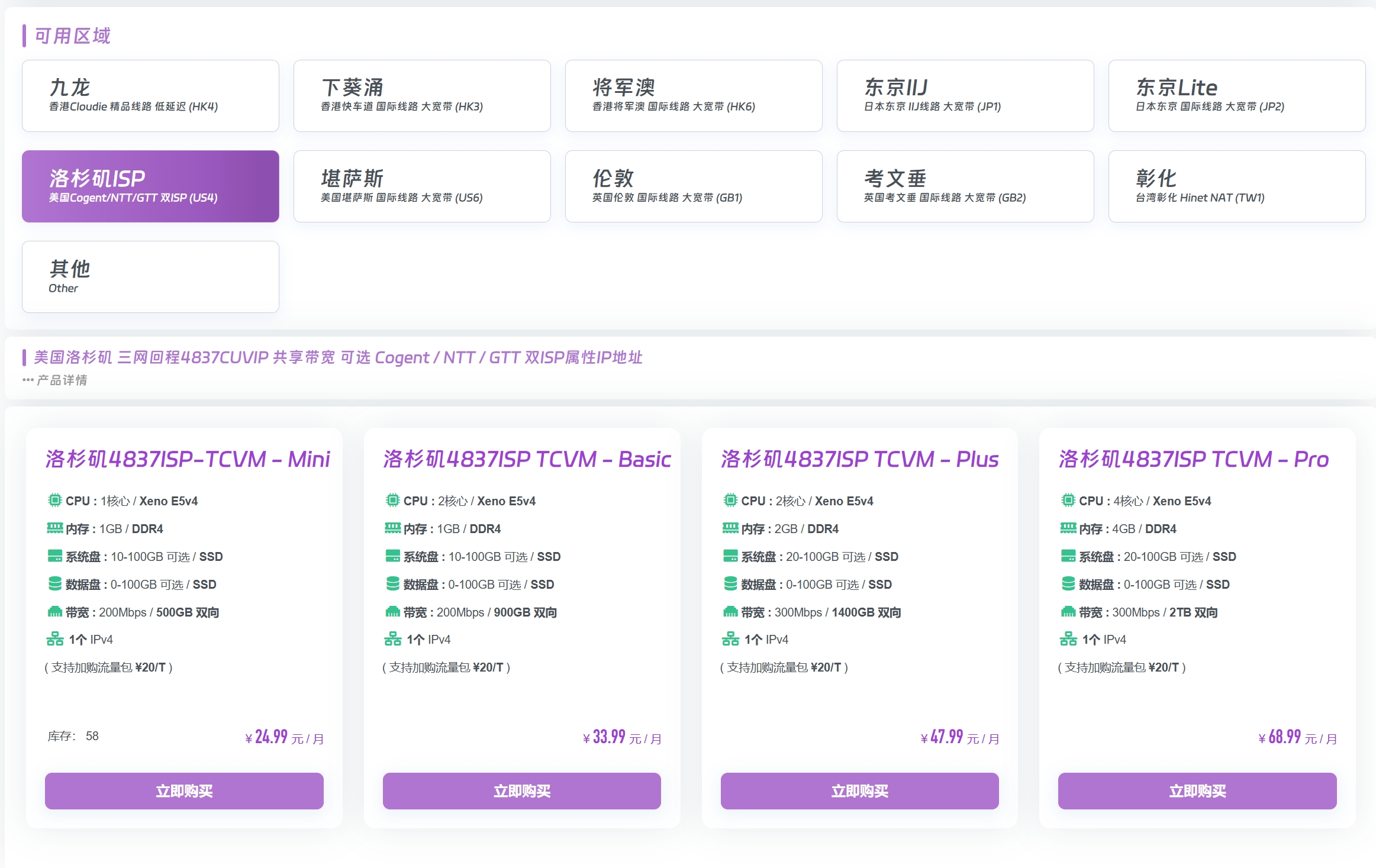This screenshot has width=1376, height=868.
Task: Click the CPU chip icon in Pro plan
Action: tap(1068, 501)
